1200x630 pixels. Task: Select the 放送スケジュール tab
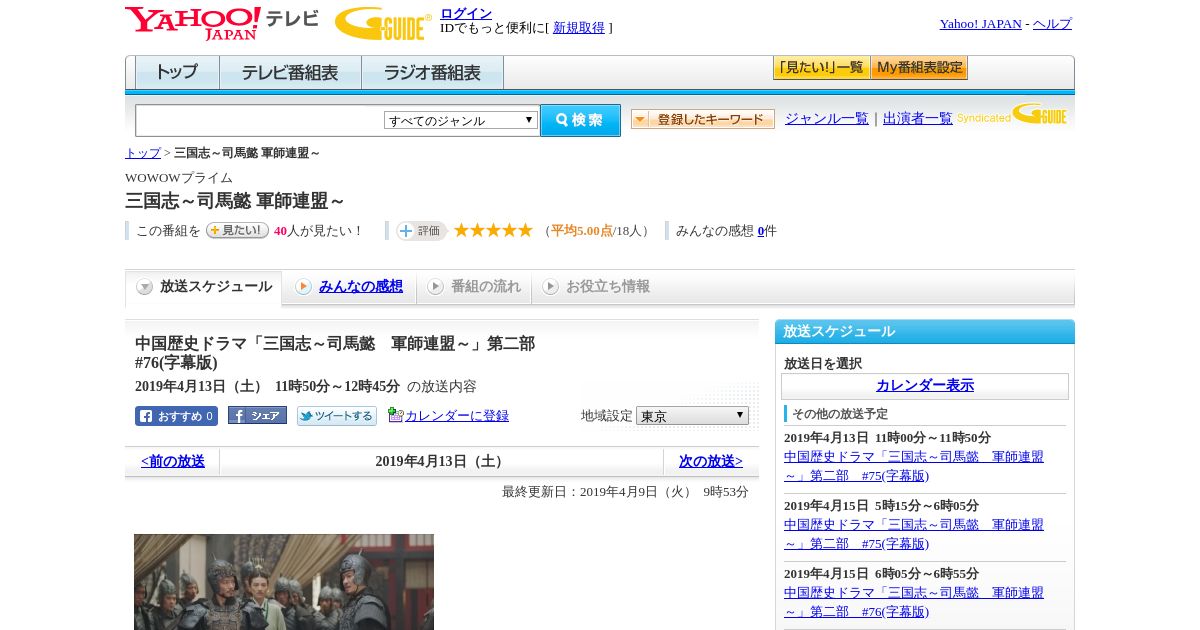pos(204,287)
